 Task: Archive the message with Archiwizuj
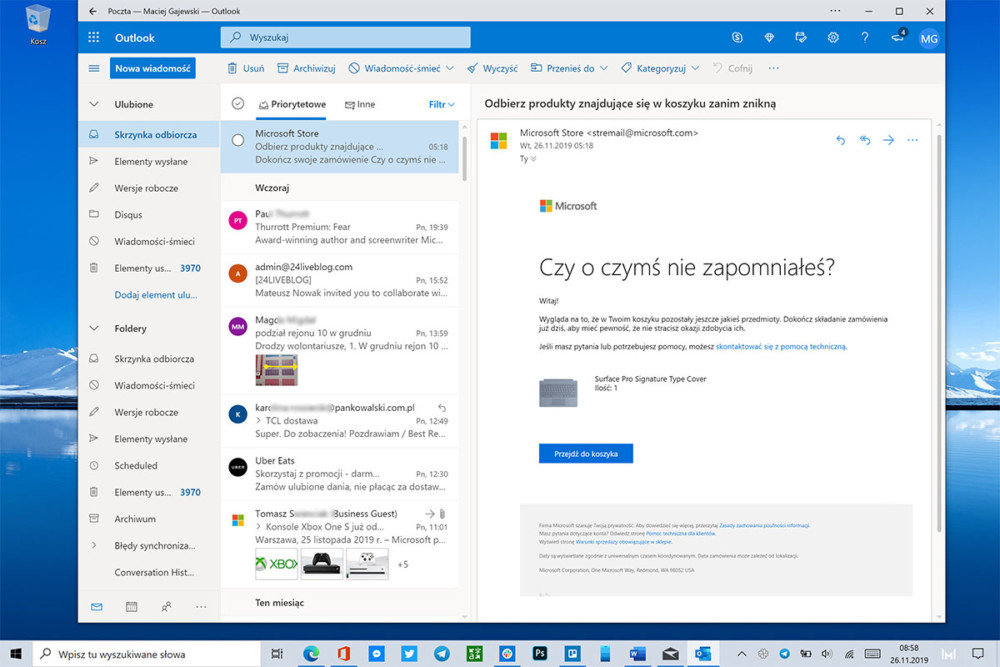click(x=307, y=68)
